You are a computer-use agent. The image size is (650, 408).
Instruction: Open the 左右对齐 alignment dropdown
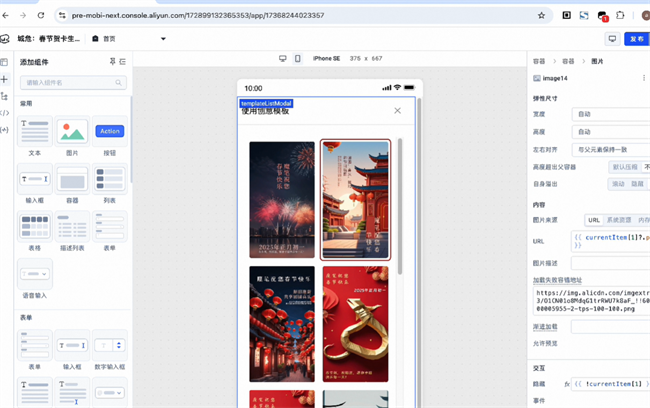coord(611,149)
